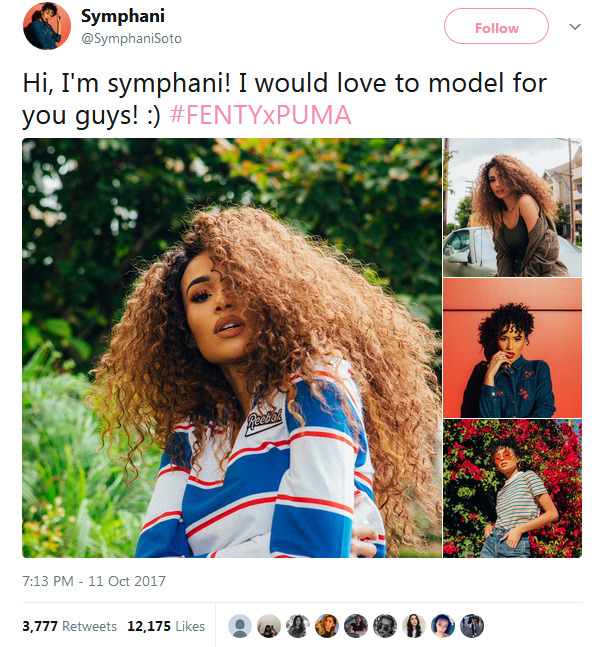
Task: Click the fifth liker avatar
Action: [x=356, y=626]
